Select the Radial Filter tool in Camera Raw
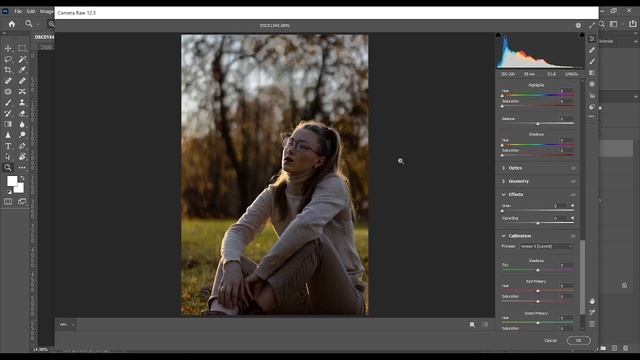This screenshot has height=360, width=640. pyautogui.click(x=592, y=84)
